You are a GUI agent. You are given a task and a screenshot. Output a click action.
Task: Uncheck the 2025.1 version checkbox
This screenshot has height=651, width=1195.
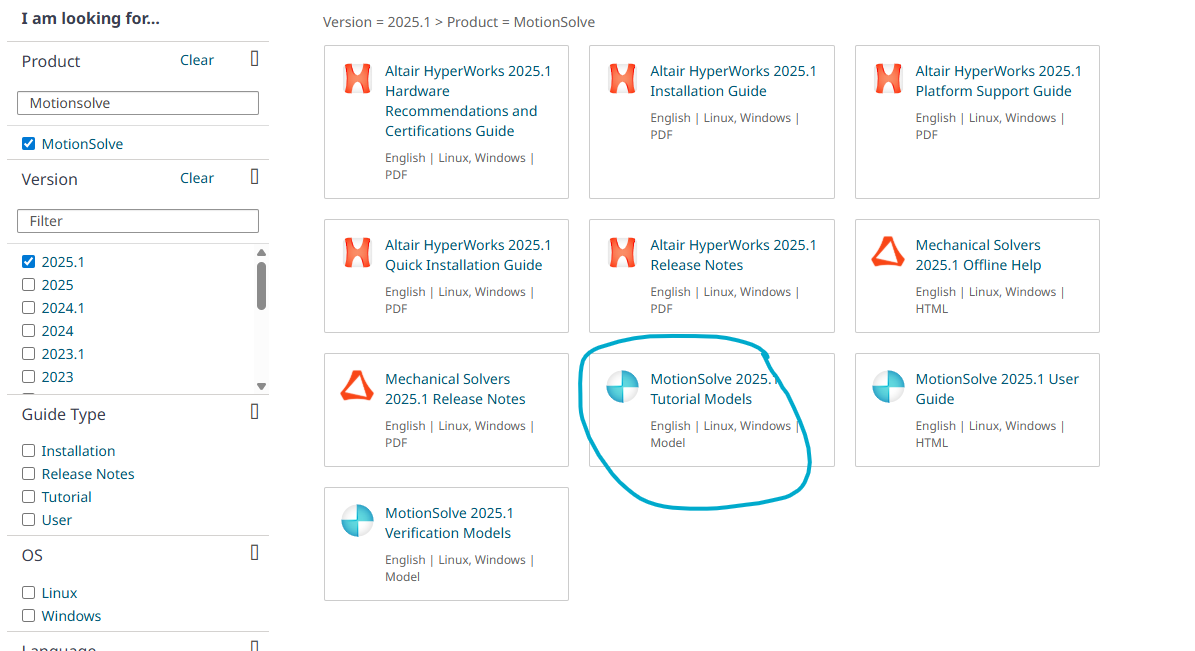[28, 261]
